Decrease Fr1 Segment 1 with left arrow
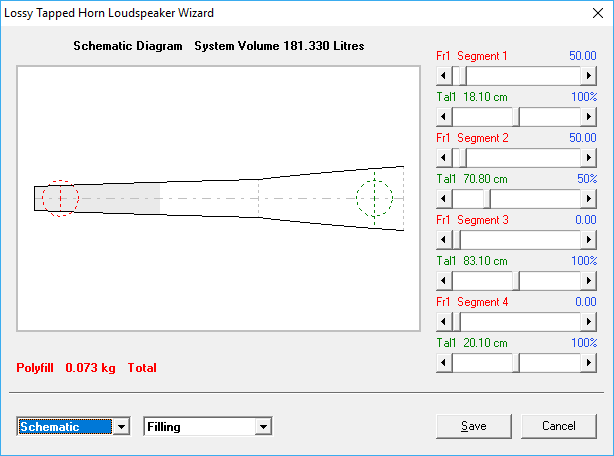This screenshot has width=614, height=456. tap(446, 76)
